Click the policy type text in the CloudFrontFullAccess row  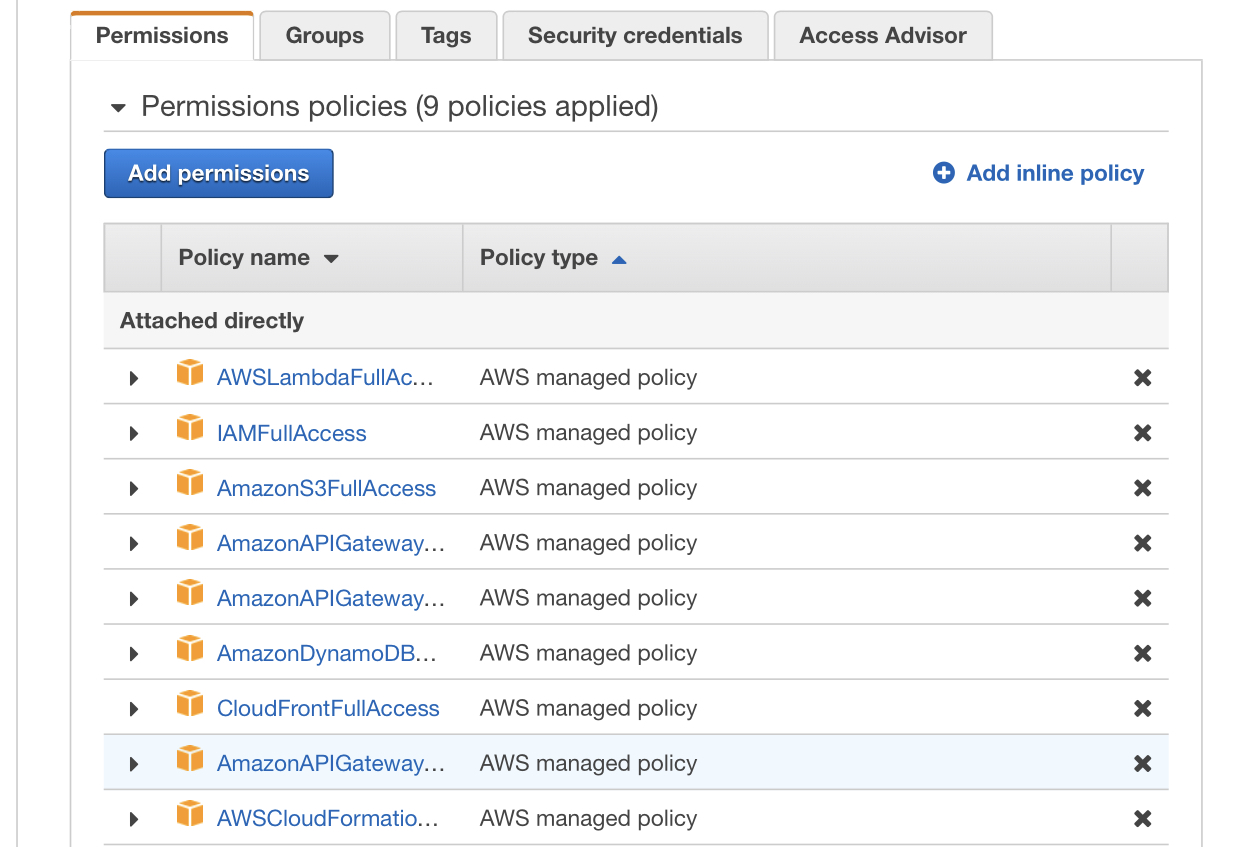point(588,708)
